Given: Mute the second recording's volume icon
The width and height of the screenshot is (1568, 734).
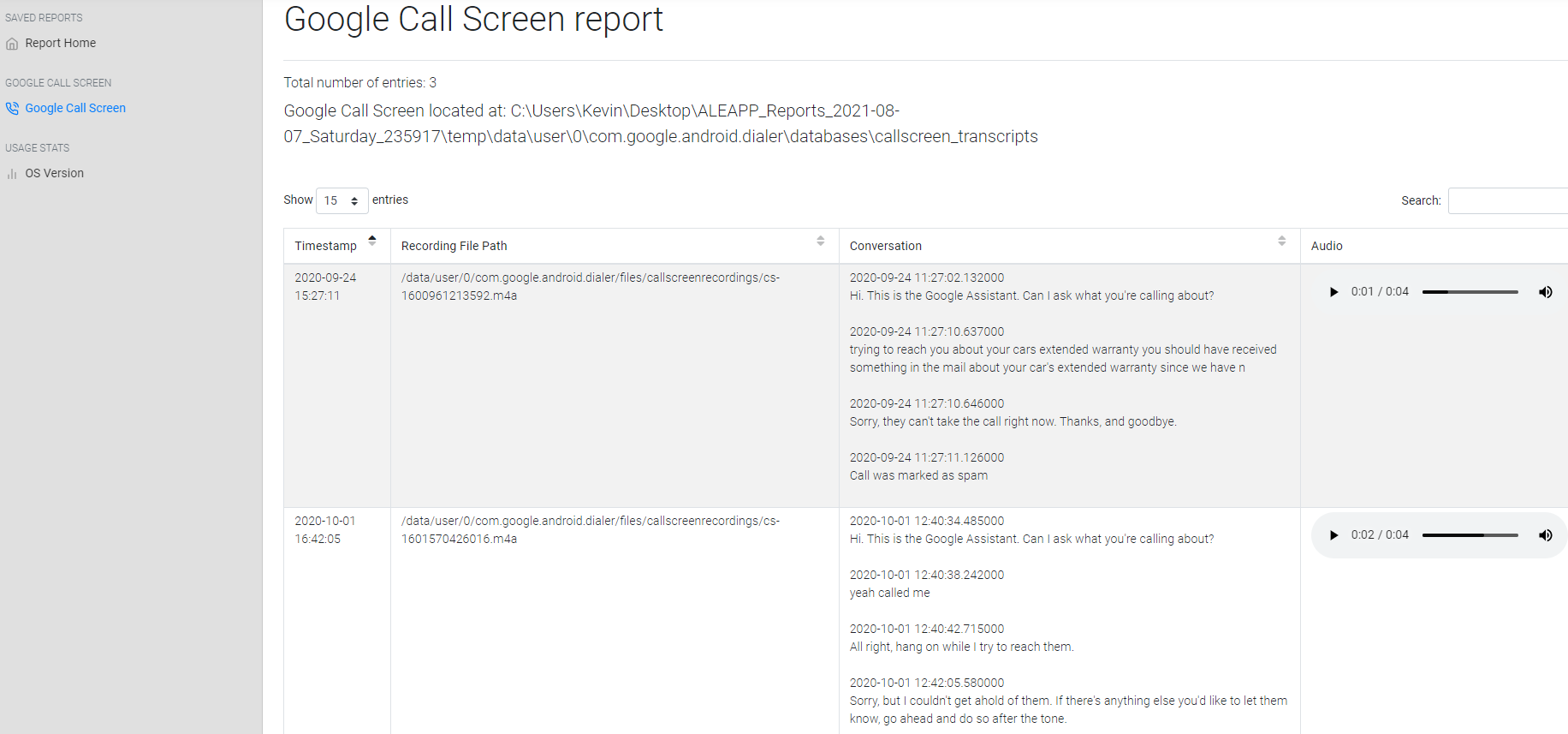Looking at the screenshot, I should click(1545, 535).
